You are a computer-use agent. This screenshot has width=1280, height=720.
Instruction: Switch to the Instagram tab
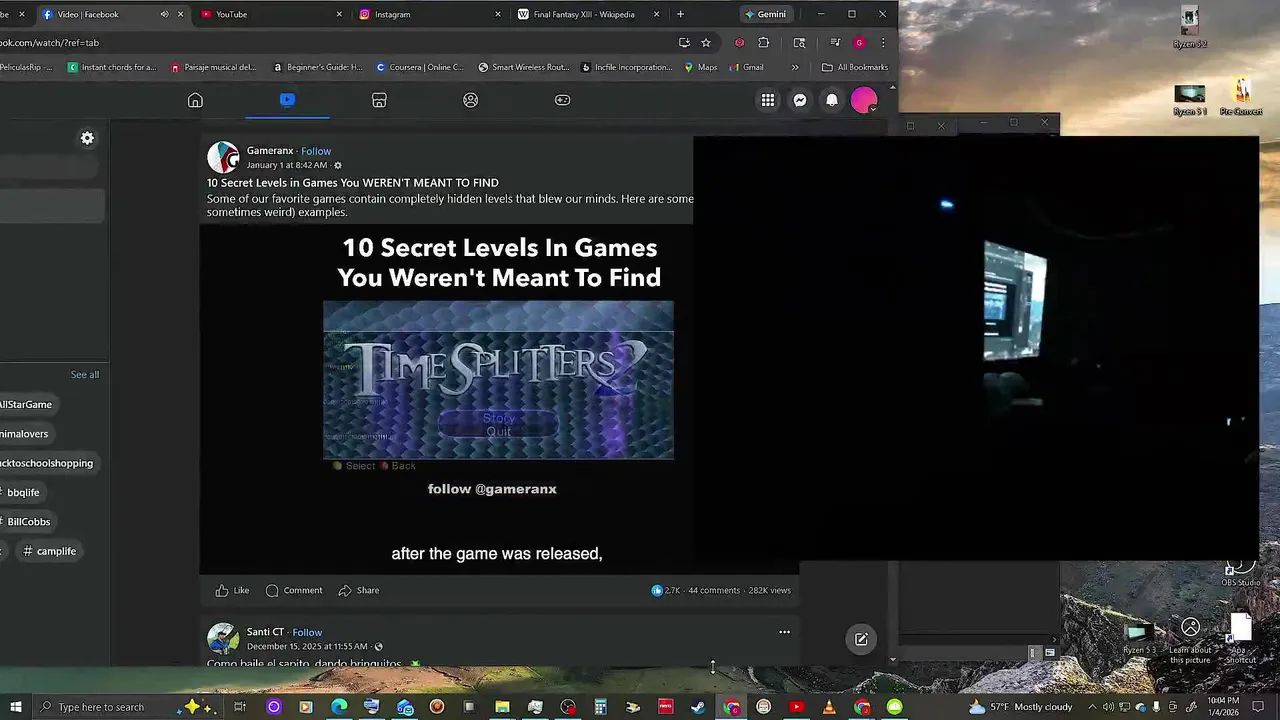tap(430, 14)
